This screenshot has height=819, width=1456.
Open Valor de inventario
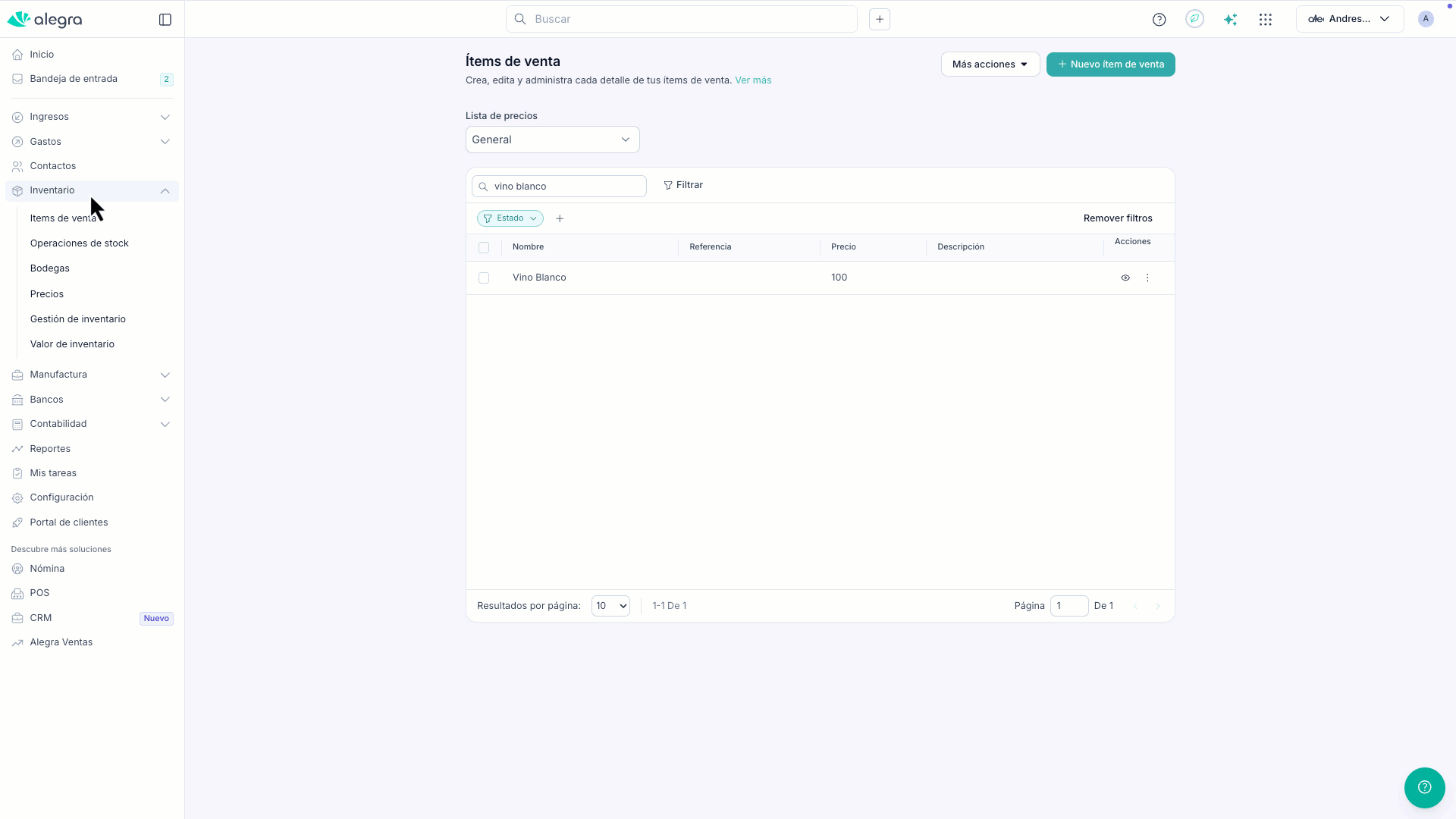72,344
